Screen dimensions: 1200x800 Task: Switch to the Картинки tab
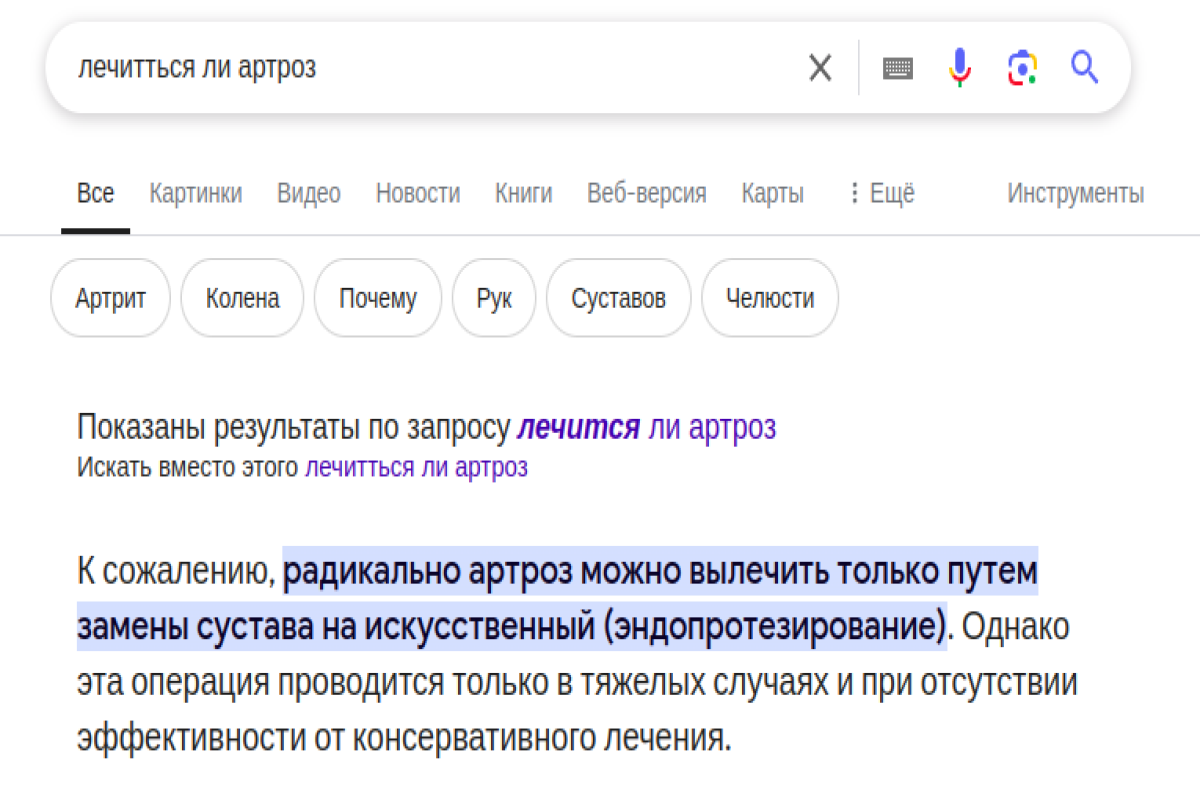click(x=196, y=193)
